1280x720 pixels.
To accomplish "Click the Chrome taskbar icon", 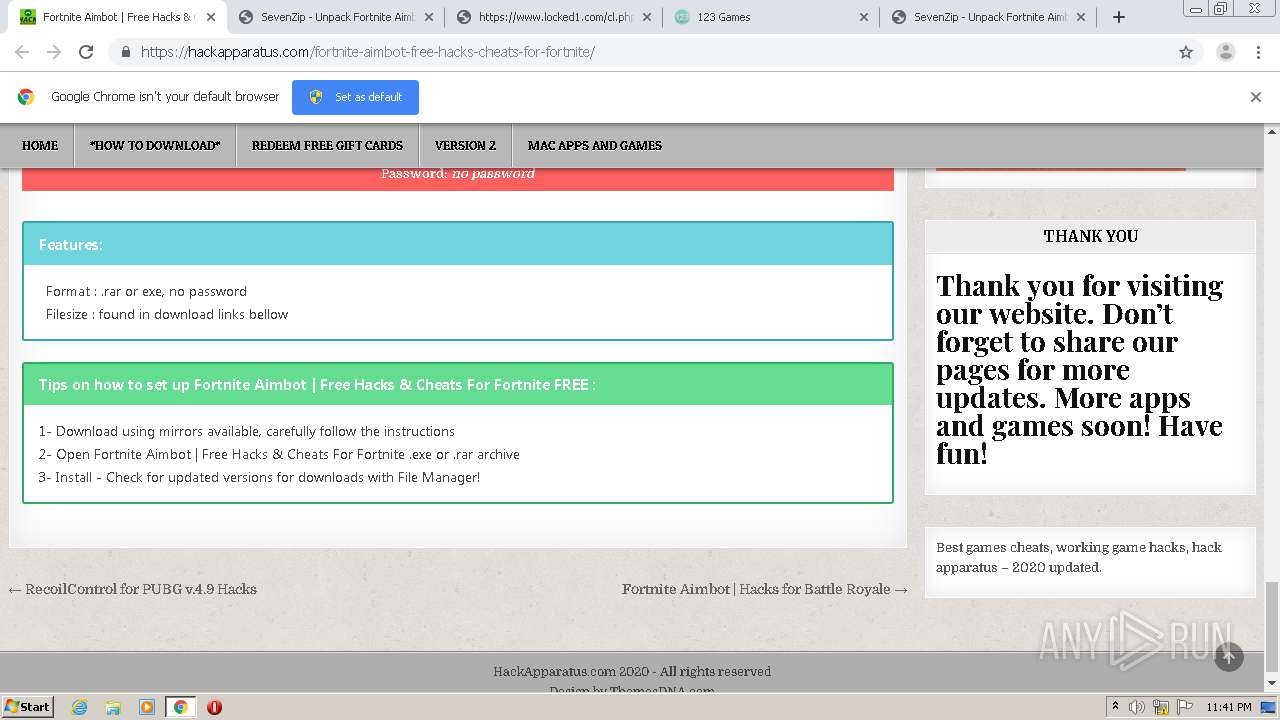I will (180, 707).
